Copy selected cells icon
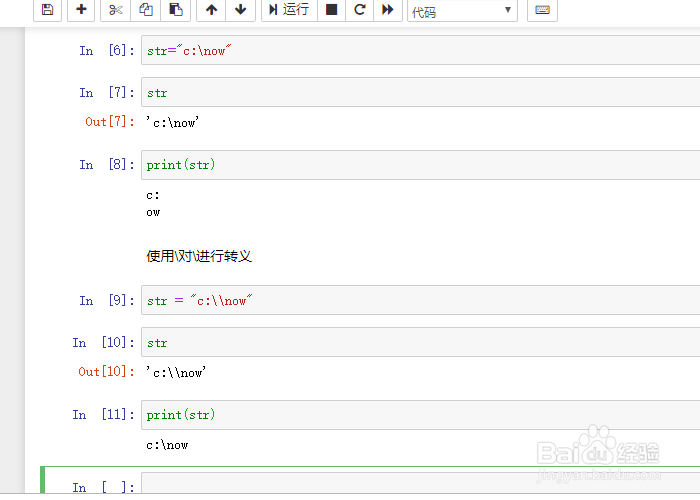Image resolution: width=700 pixels, height=500 pixels. click(146, 9)
